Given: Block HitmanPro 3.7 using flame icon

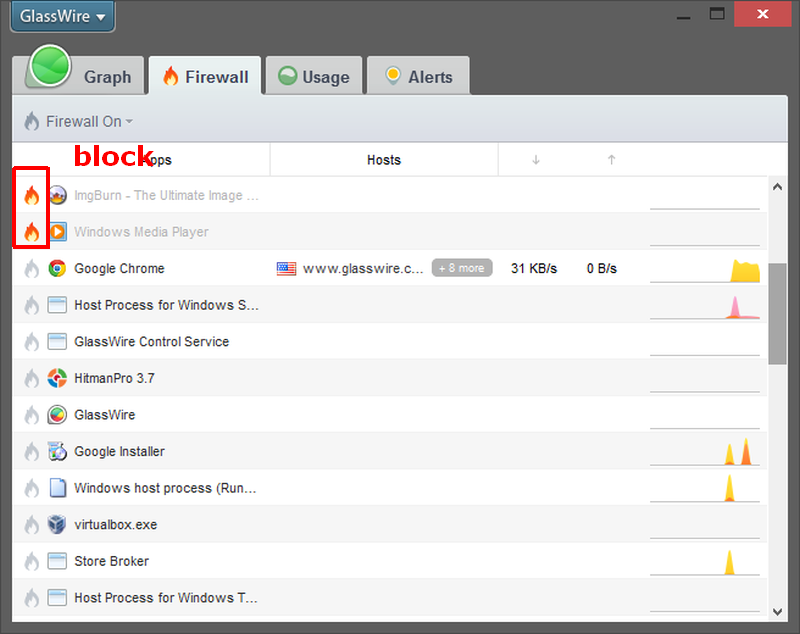Looking at the screenshot, I should tap(32, 378).
